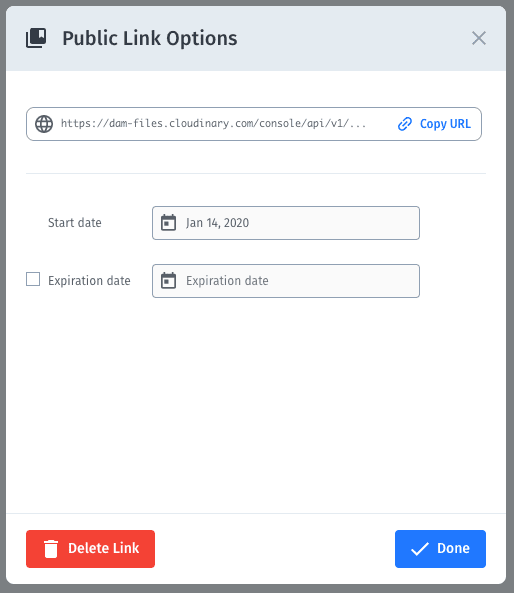Click the checkmark icon on Done button
Image resolution: width=514 pixels, height=593 pixels.
419,549
